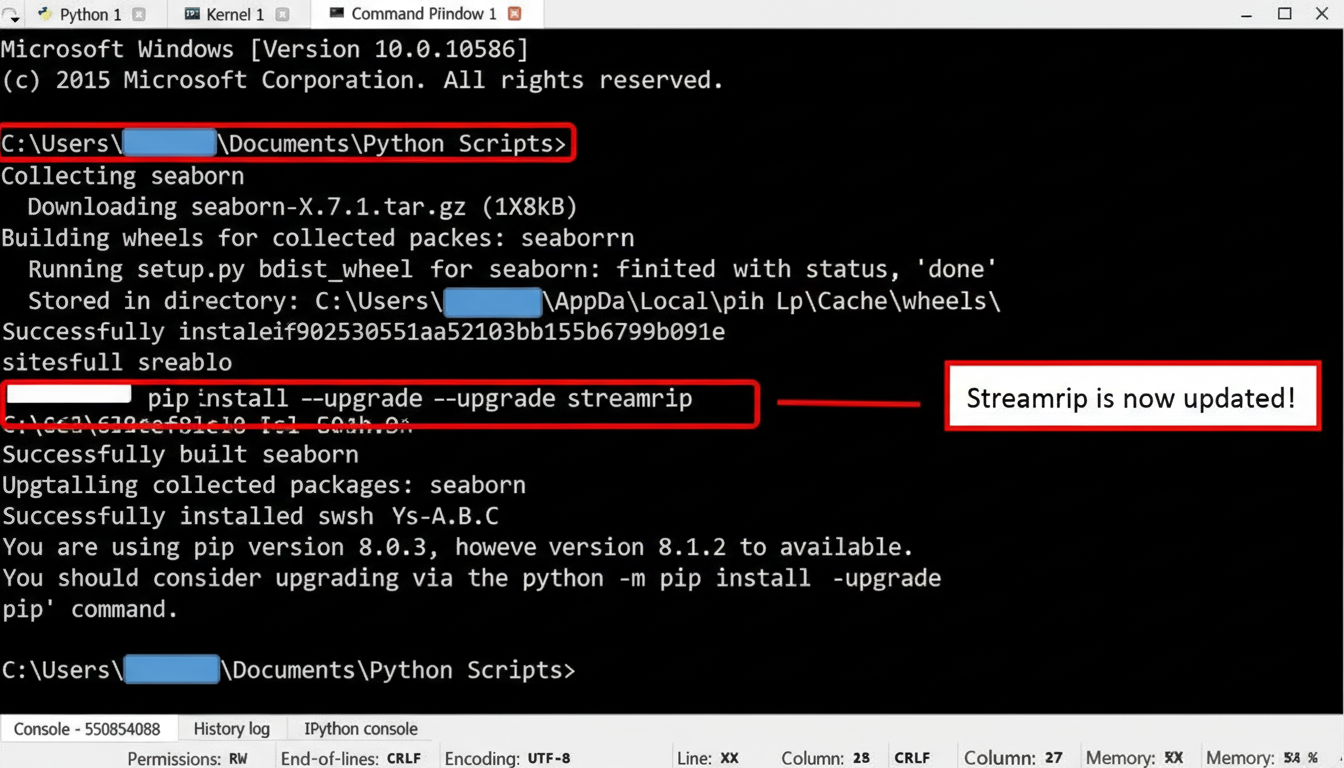1344x768 pixels.
Task: Switch to the History log tab
Action: (x=231, y=729)
